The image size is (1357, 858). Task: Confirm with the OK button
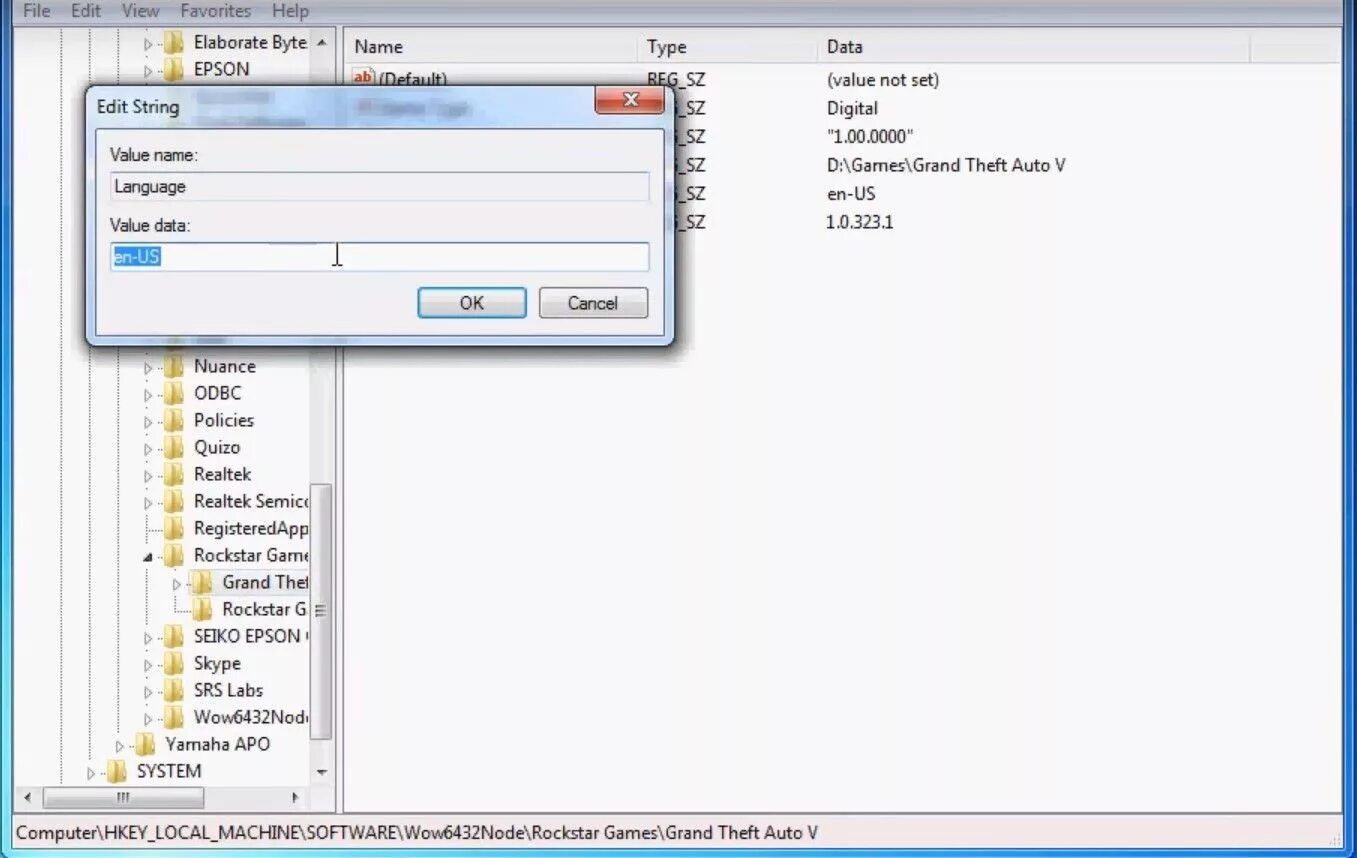pos(472,303)
